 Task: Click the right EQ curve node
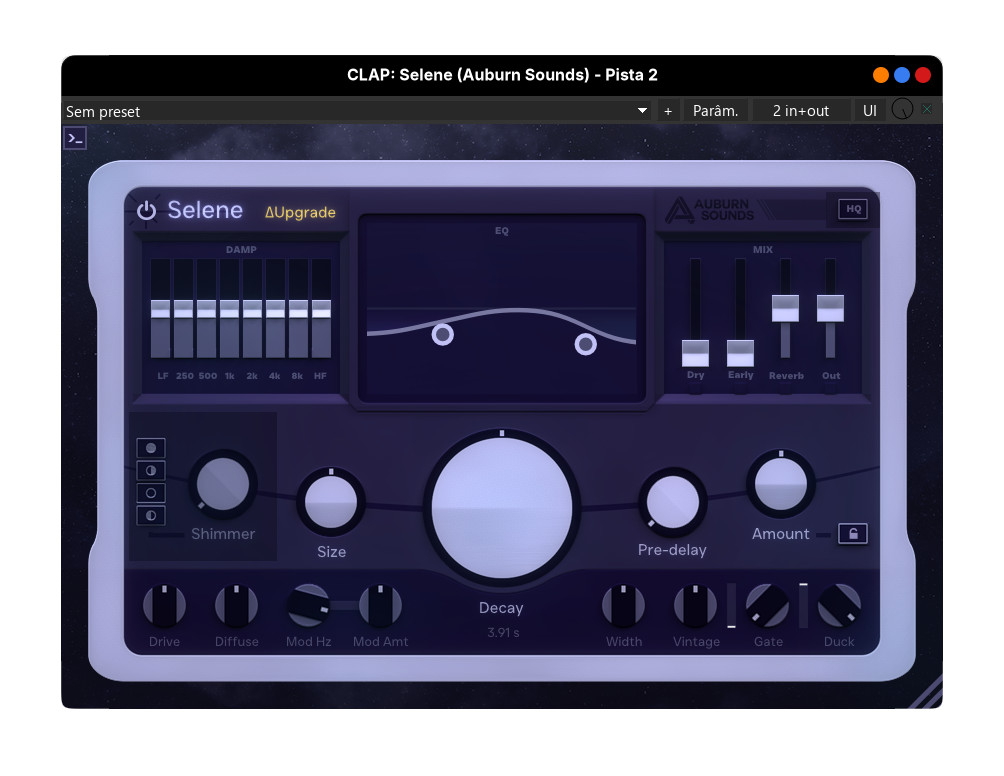[x=586, y=345]
